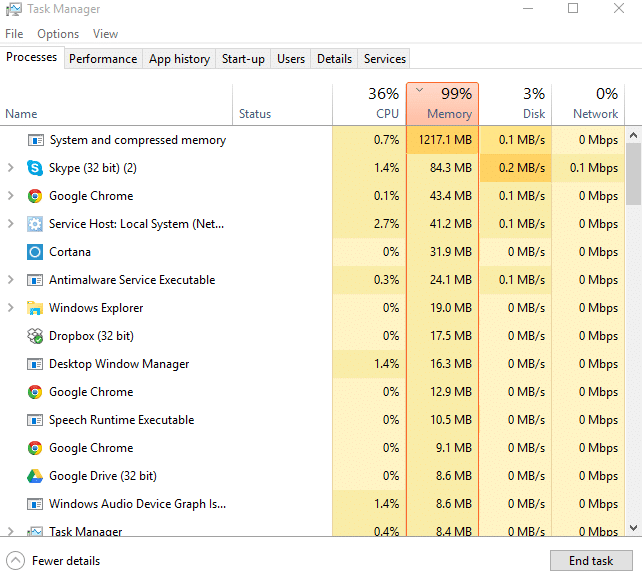Expand the Service Host: Local System group
Image resolution: width=642 pixels, height=575 pixels.
[x=11, y=224]
